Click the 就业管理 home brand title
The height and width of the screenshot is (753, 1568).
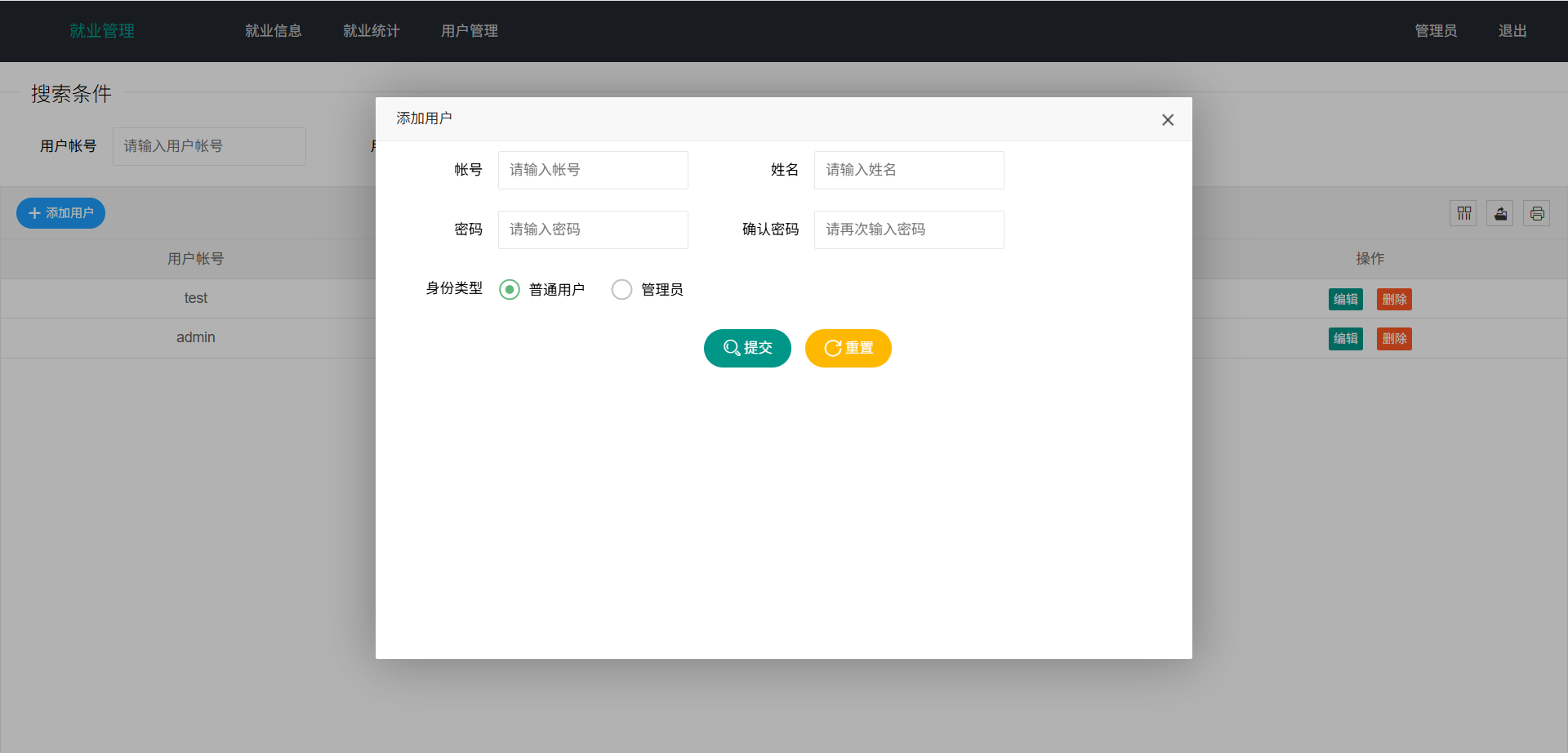101,31
